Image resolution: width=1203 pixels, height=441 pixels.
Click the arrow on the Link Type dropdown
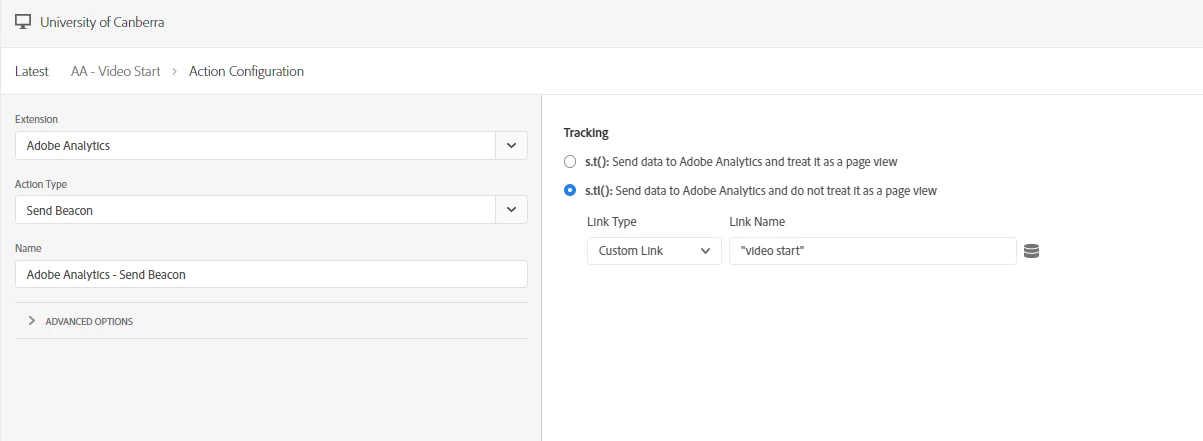click(x=706, y=251)
